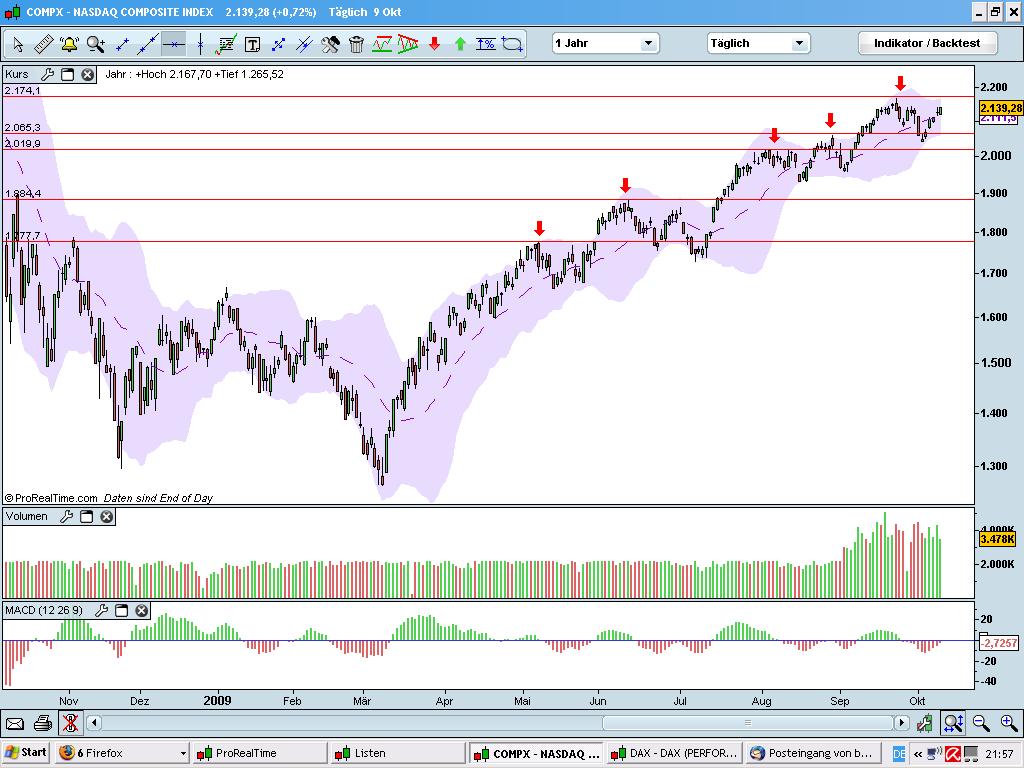Close the Kurs panel
This screenshot has width=1024, height=768.
(x=88, y=74)
